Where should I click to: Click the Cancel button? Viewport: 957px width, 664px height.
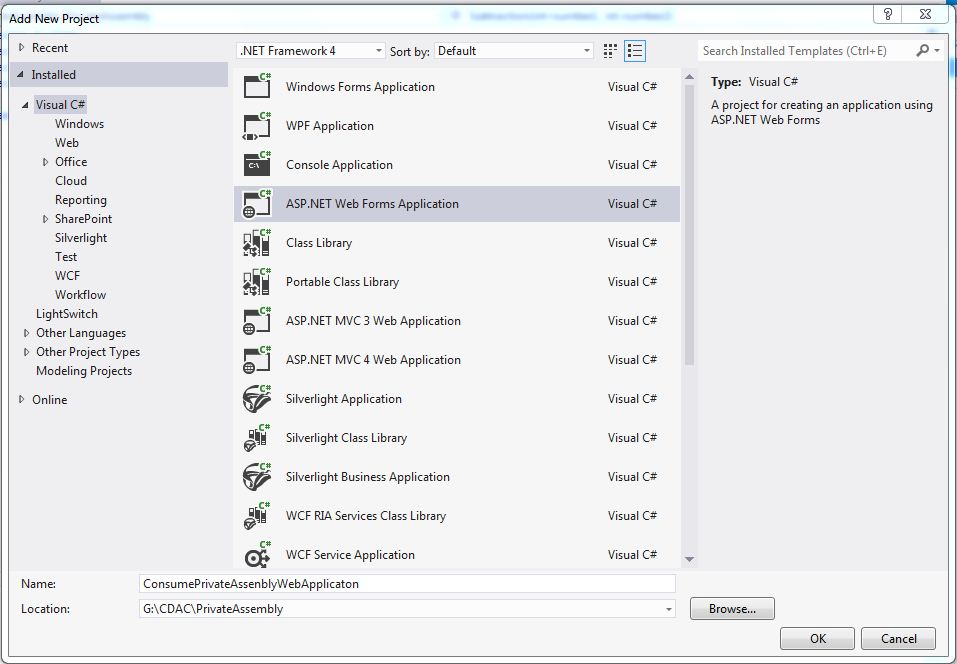point(898,638)
